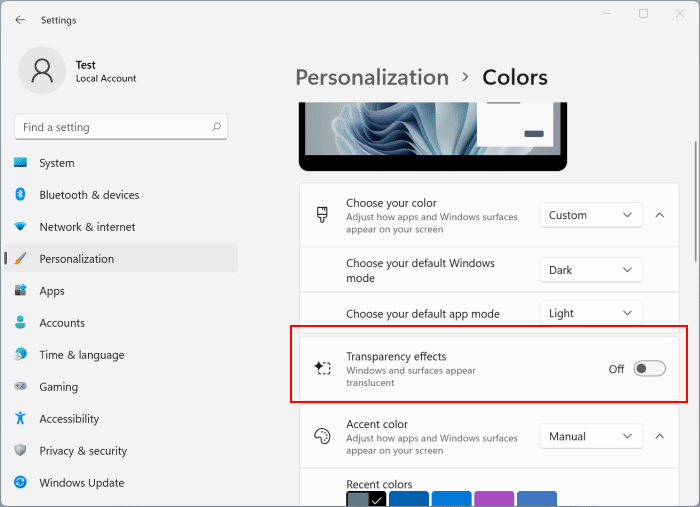Turn on the Transparency effects toggle
700x507 pixels.
(650, 369)
